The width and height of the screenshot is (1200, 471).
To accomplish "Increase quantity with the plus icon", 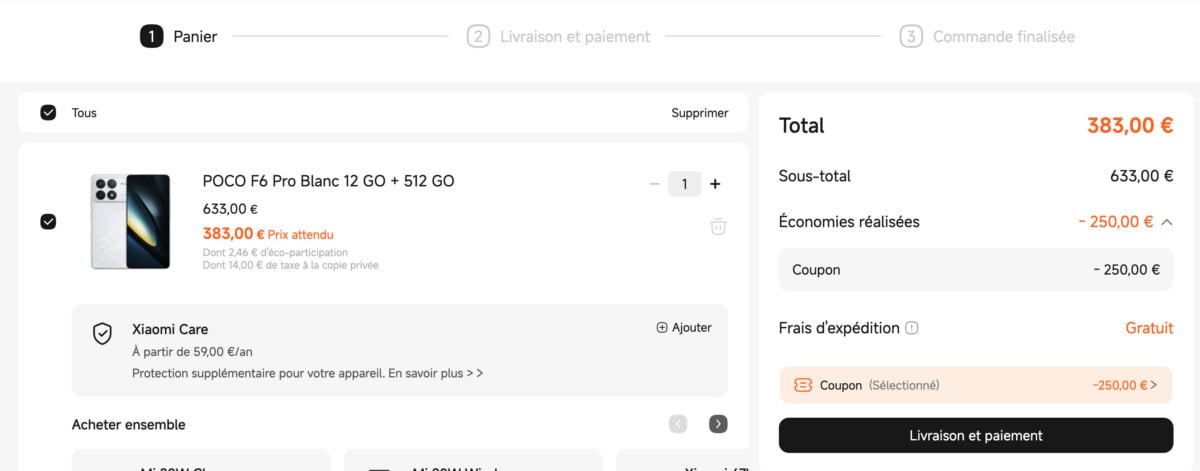I will [714, 184].
